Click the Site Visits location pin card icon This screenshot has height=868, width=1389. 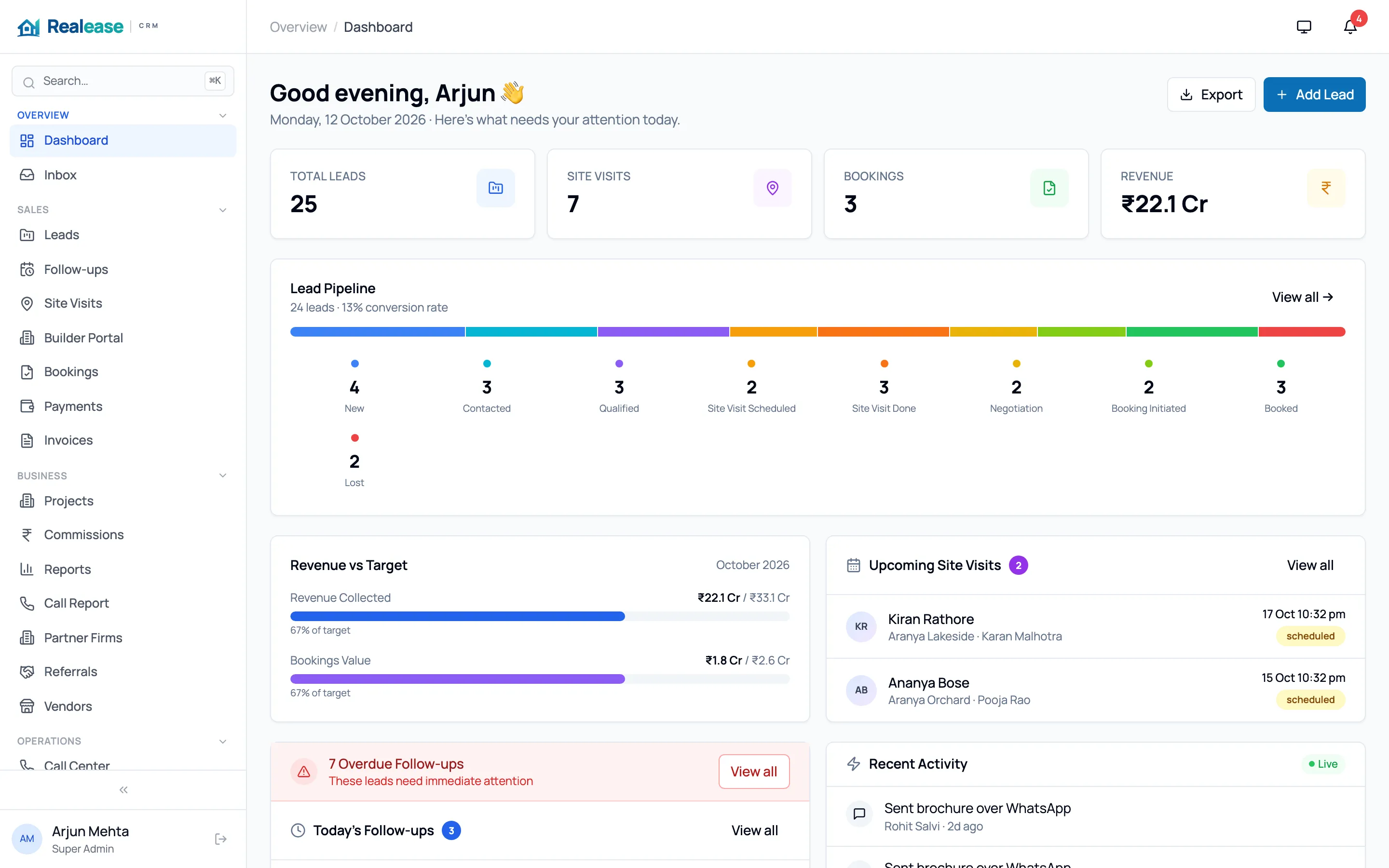[x=772, y=188]
